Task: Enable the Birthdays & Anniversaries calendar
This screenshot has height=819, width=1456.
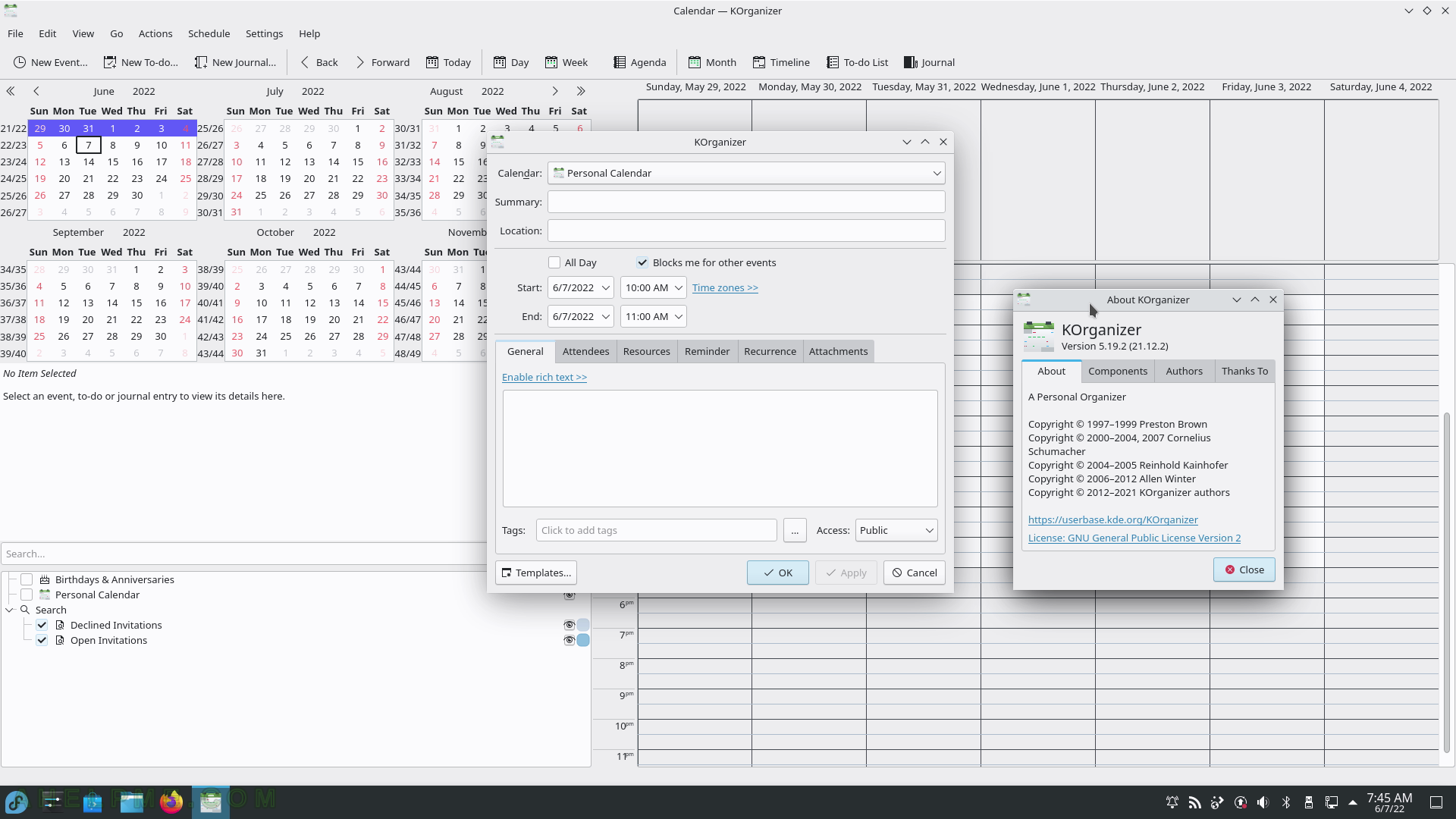Action: [27, 579]
